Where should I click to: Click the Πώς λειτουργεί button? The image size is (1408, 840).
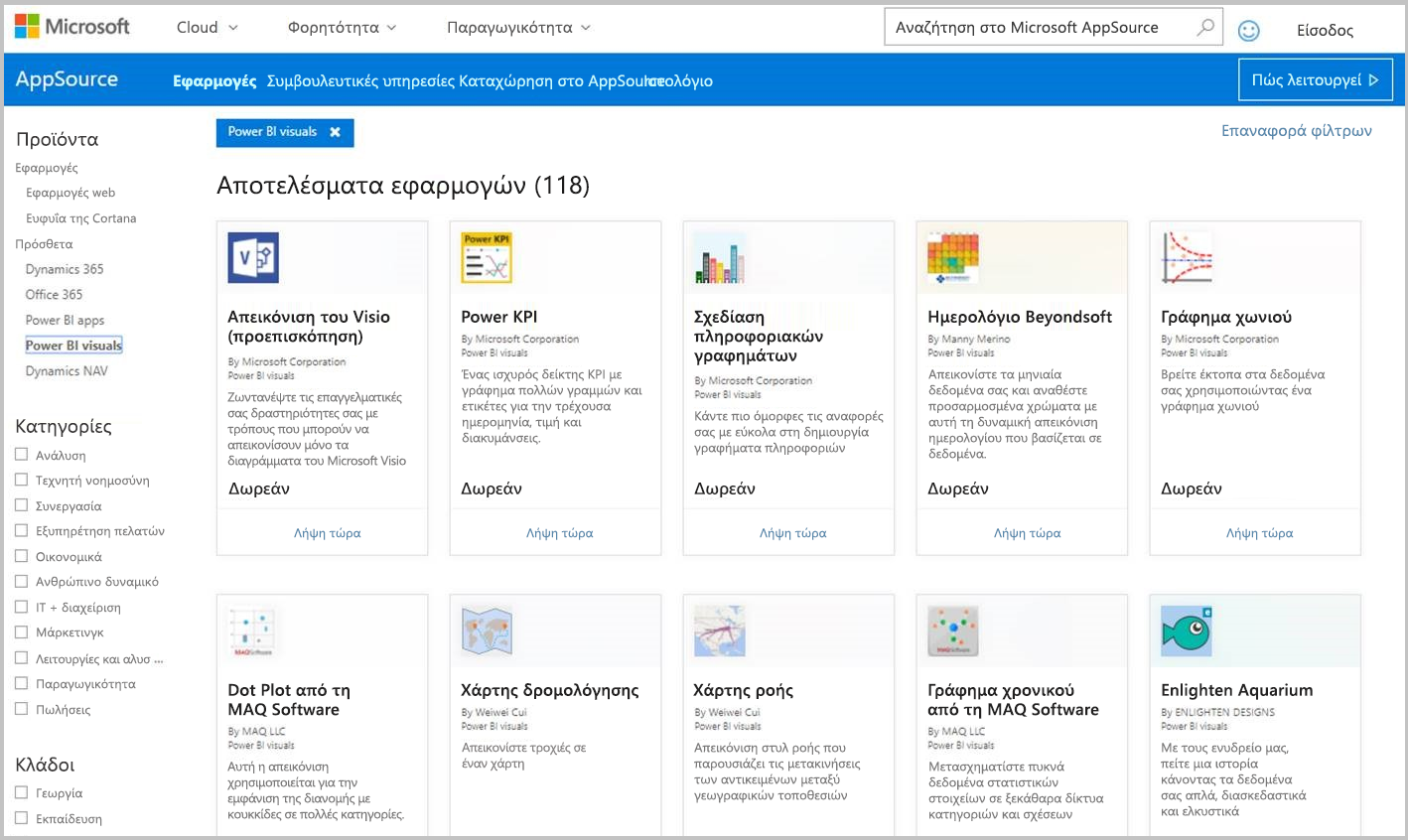(x=1315, y=80)
